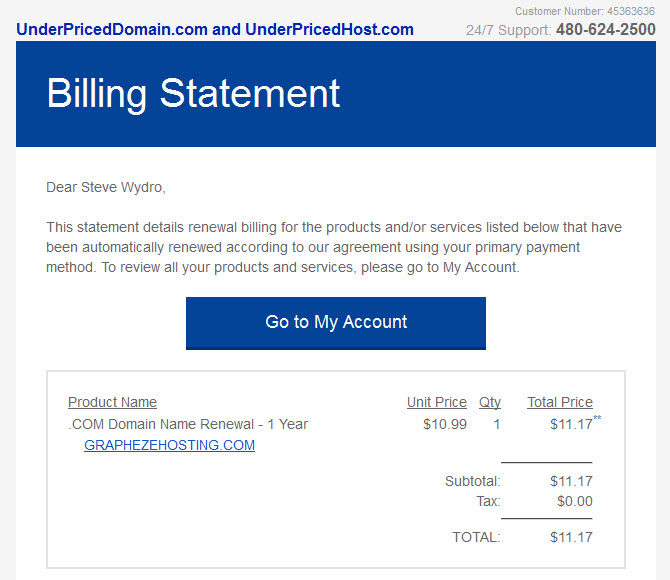The image size is (670, 580).
Task: Click the $11.17 line total with asterisks
Action: pyautogui.click(x=575, y=423)
